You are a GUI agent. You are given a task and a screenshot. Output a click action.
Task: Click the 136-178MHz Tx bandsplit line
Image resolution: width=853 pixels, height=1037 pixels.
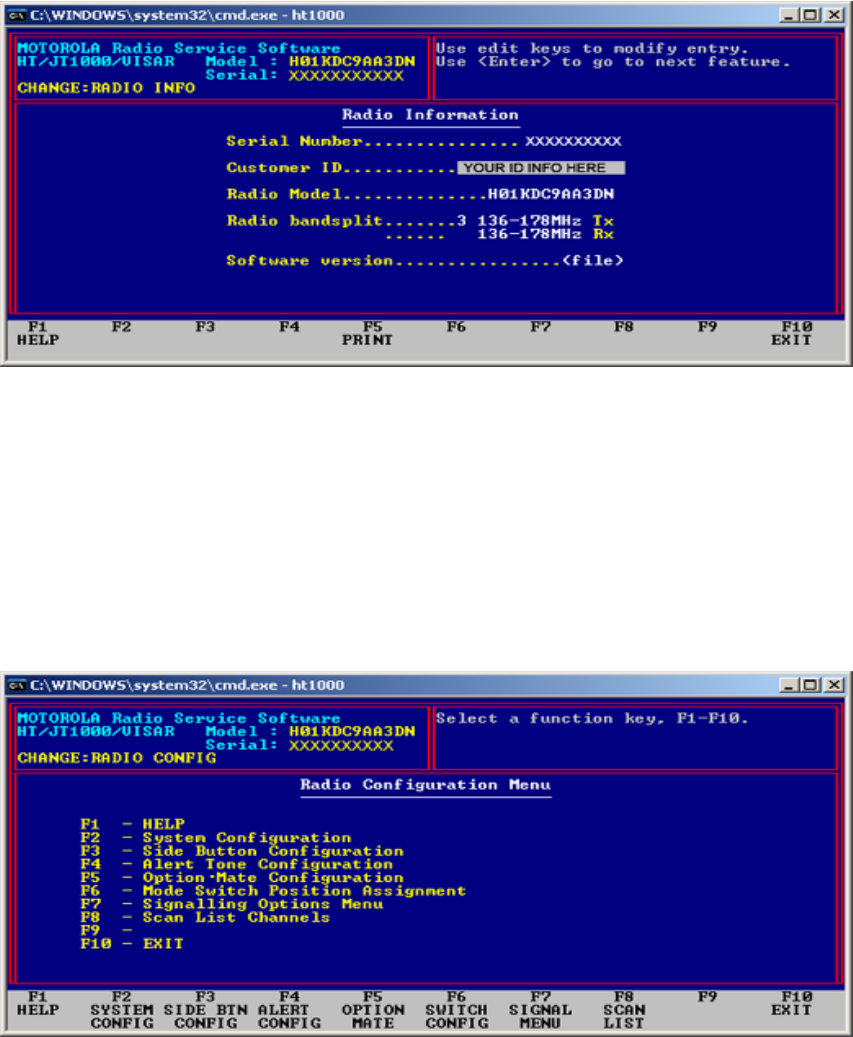tap(546, 220)
